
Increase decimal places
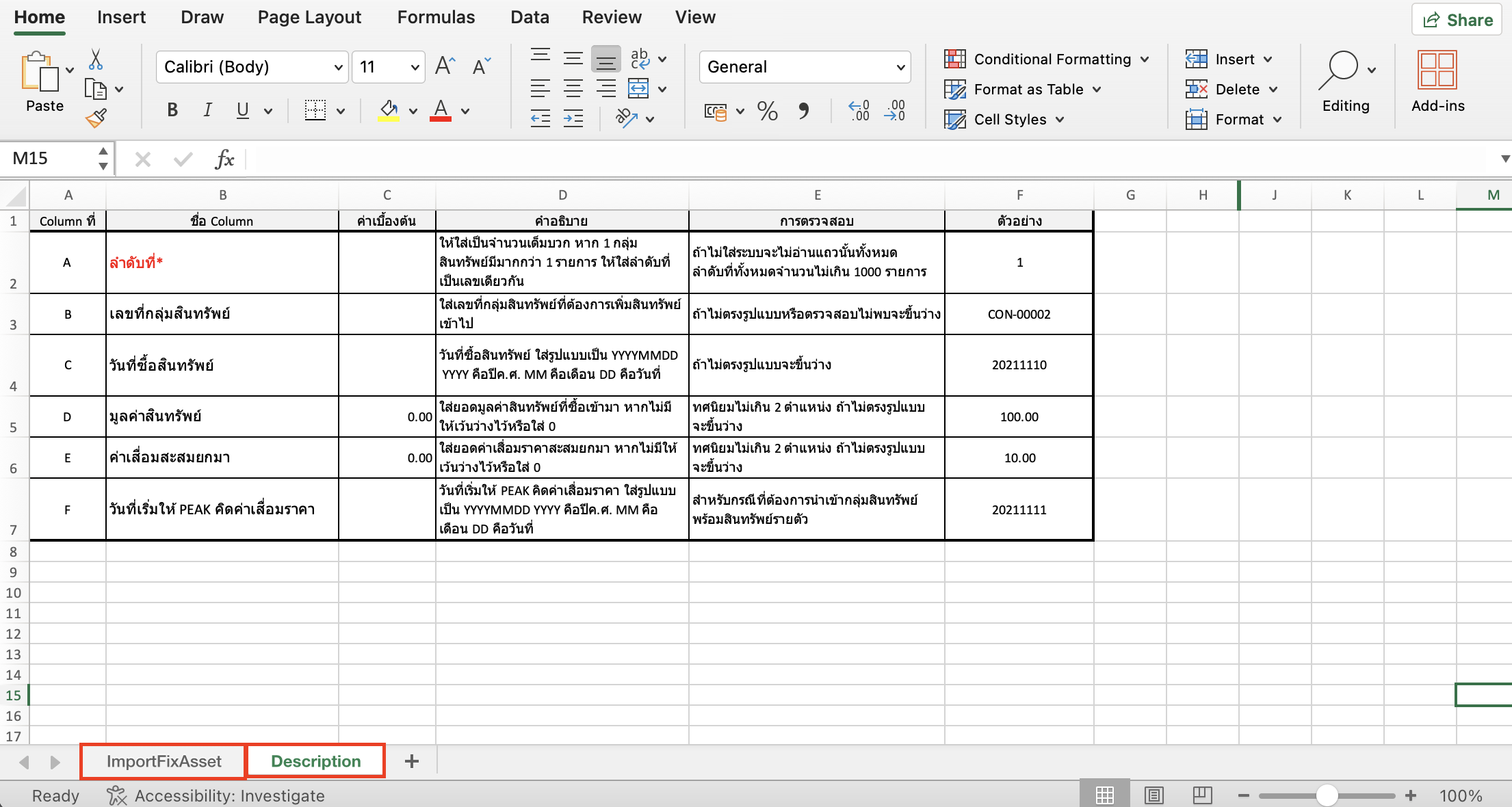857,111
